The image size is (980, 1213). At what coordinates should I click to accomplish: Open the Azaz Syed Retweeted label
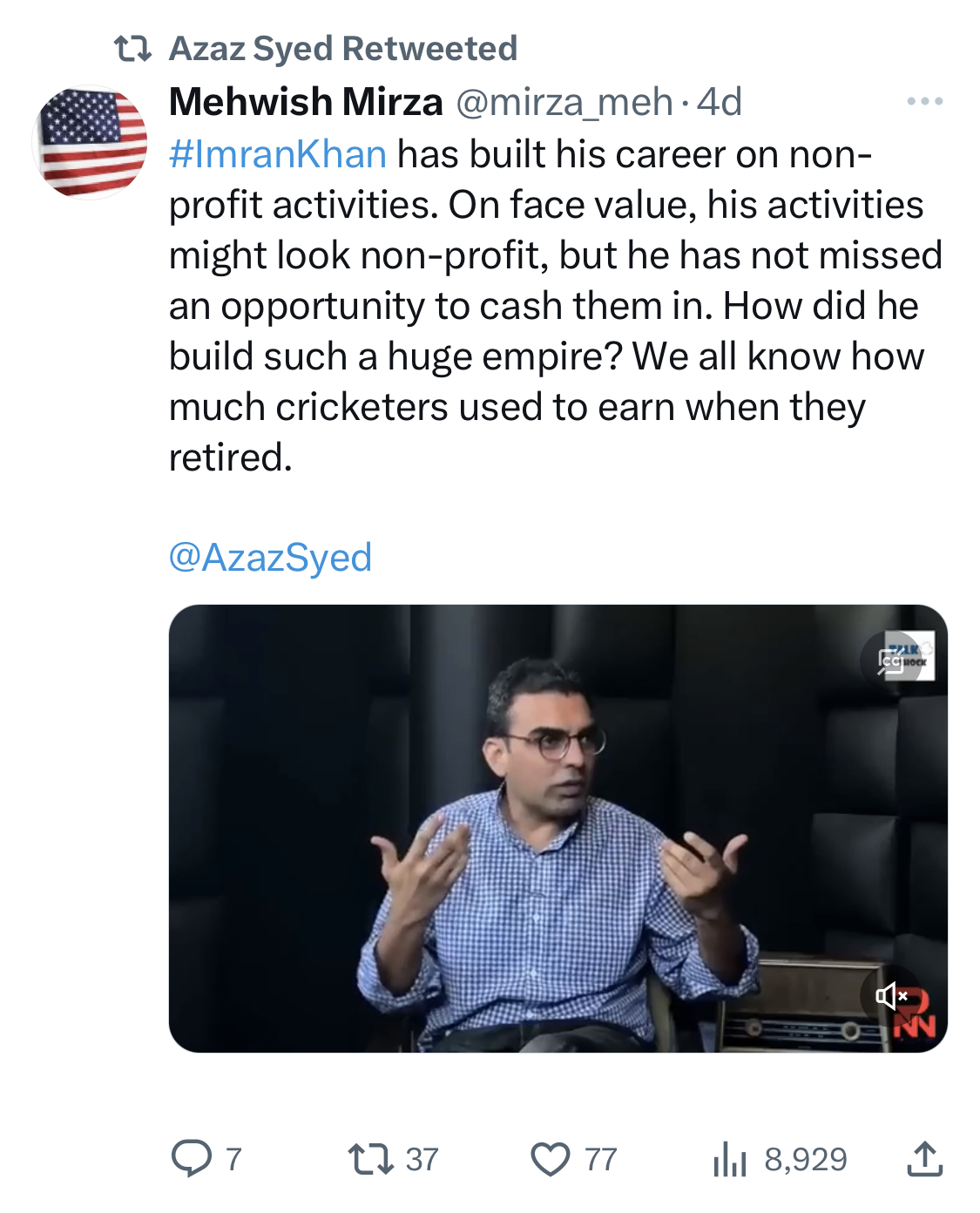tap(343, 49)
